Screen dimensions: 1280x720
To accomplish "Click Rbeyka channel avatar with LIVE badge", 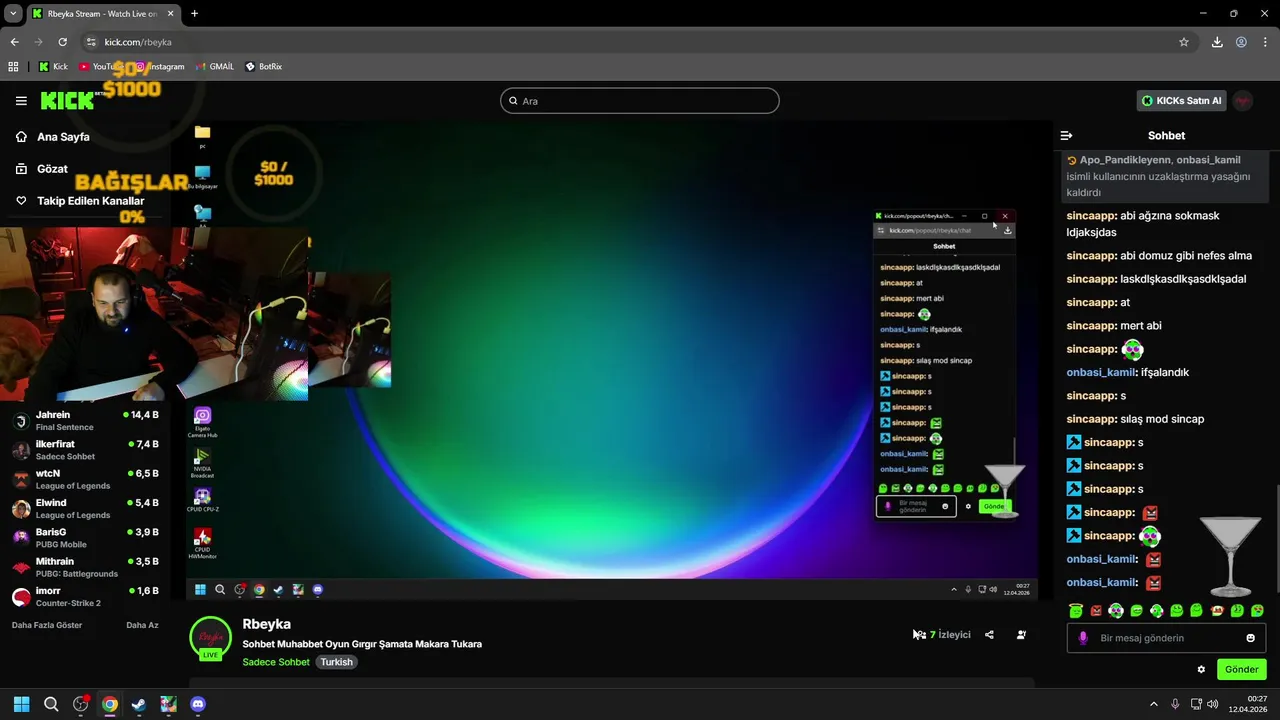I will 210,639.
